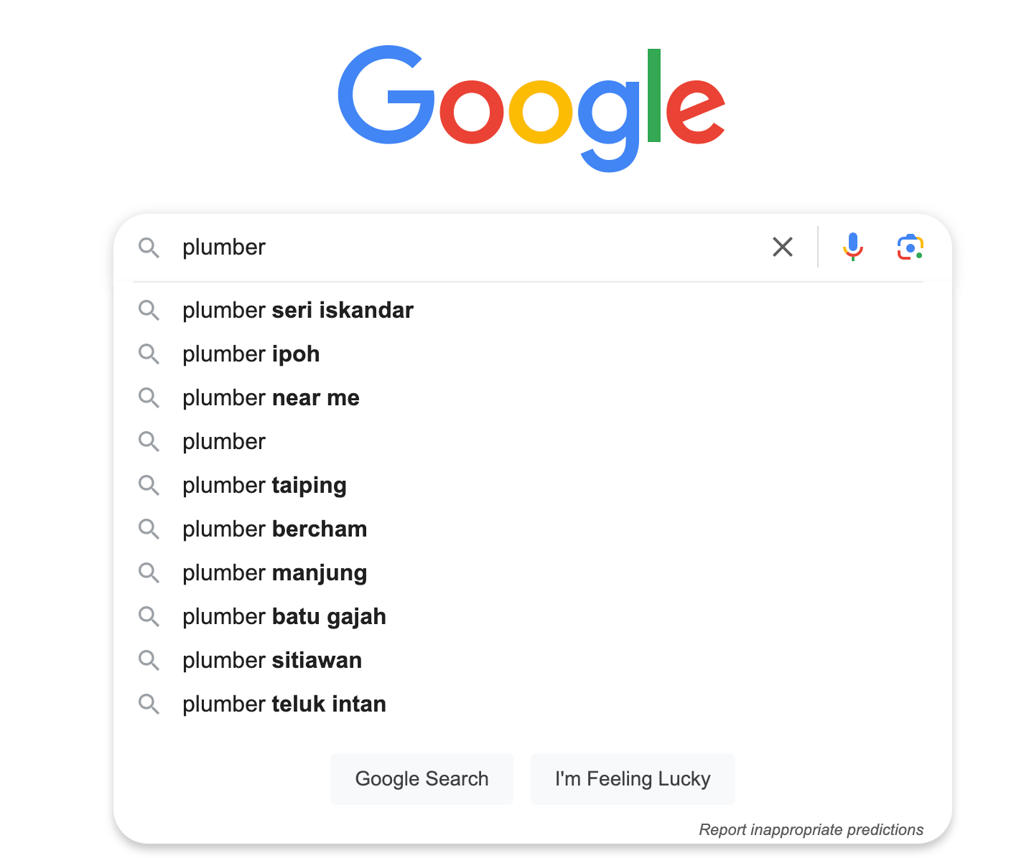Pick the 'plumber near me' suggestion
Screen dimensions: 1024x858
pyautogui.click(x=271, y=398)
